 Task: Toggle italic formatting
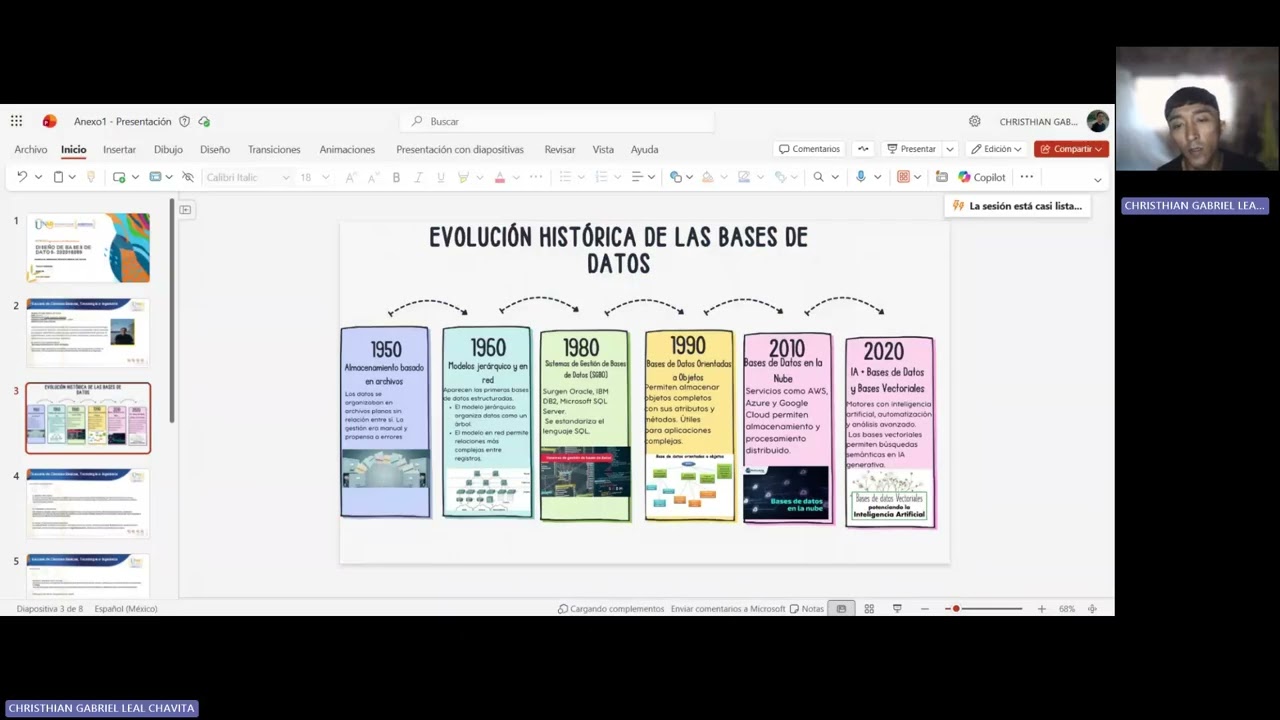(x=418, y=177)
